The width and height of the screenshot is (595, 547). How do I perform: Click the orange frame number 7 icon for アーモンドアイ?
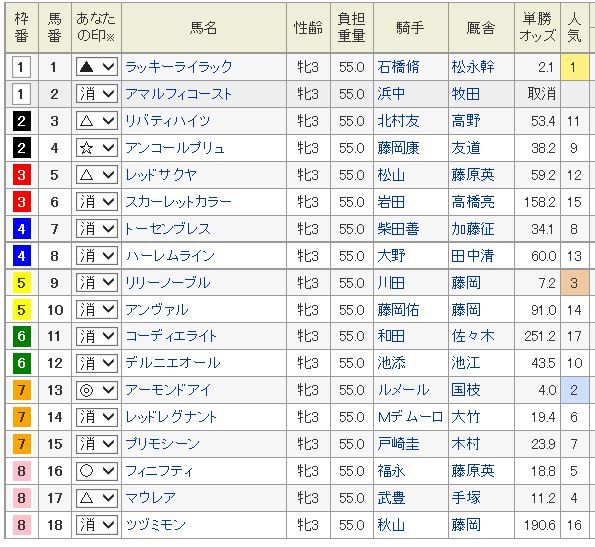pyautogui.click(x=22, y=390)
